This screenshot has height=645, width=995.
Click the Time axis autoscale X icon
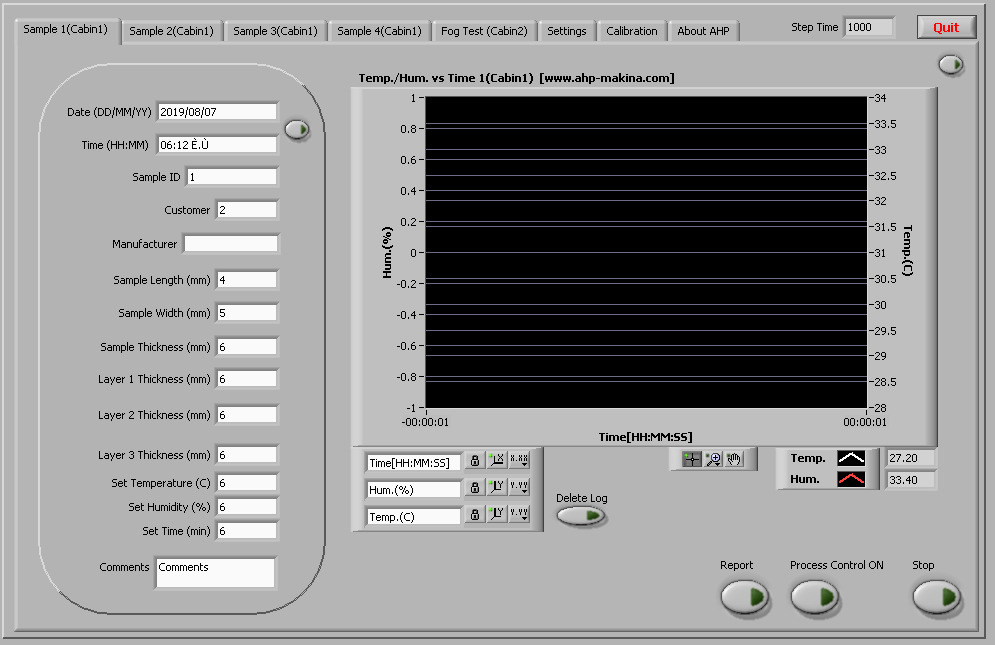click(x=497, y=461)
